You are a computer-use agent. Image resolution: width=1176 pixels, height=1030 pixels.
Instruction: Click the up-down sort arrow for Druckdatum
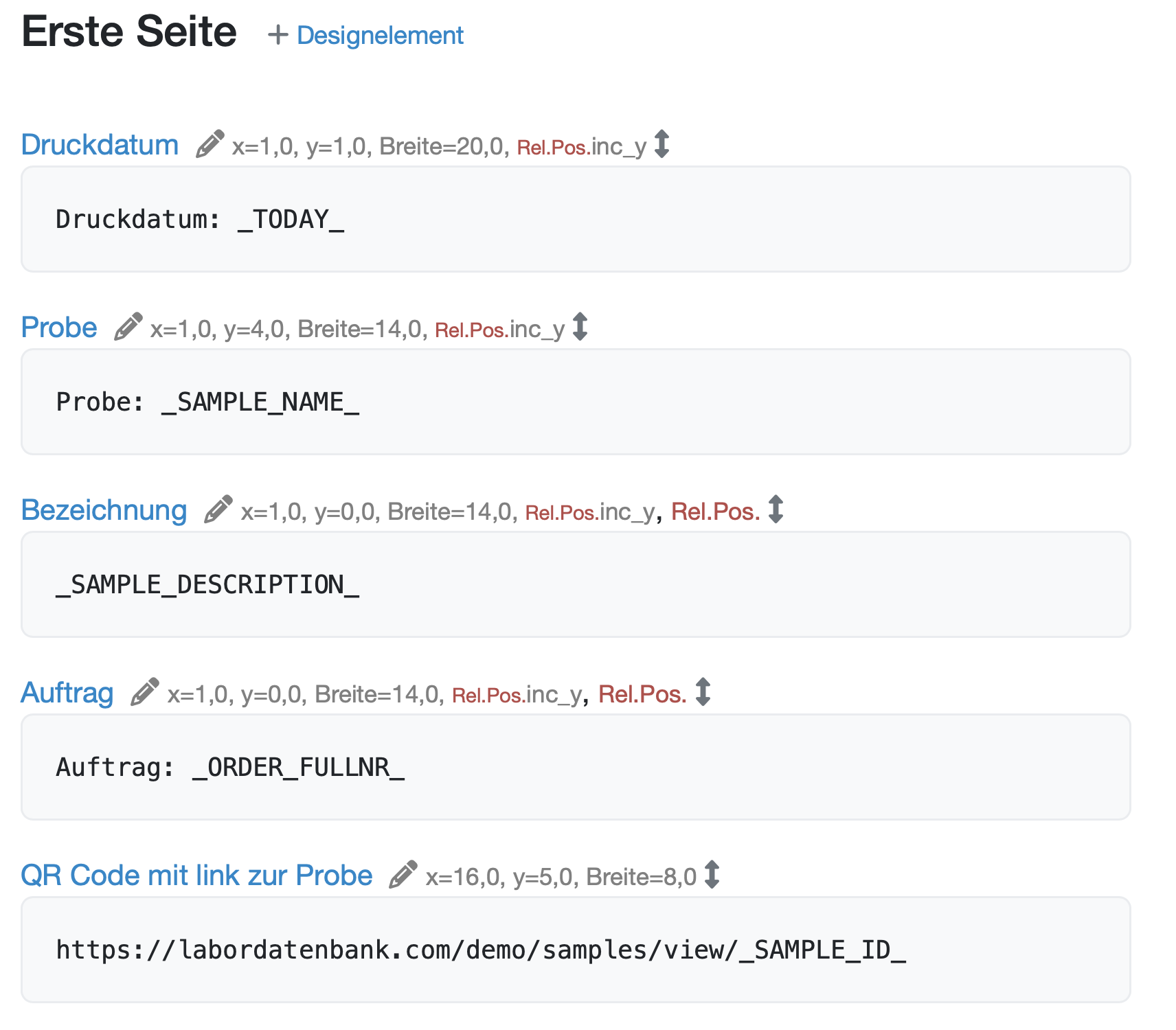point(661,144)
